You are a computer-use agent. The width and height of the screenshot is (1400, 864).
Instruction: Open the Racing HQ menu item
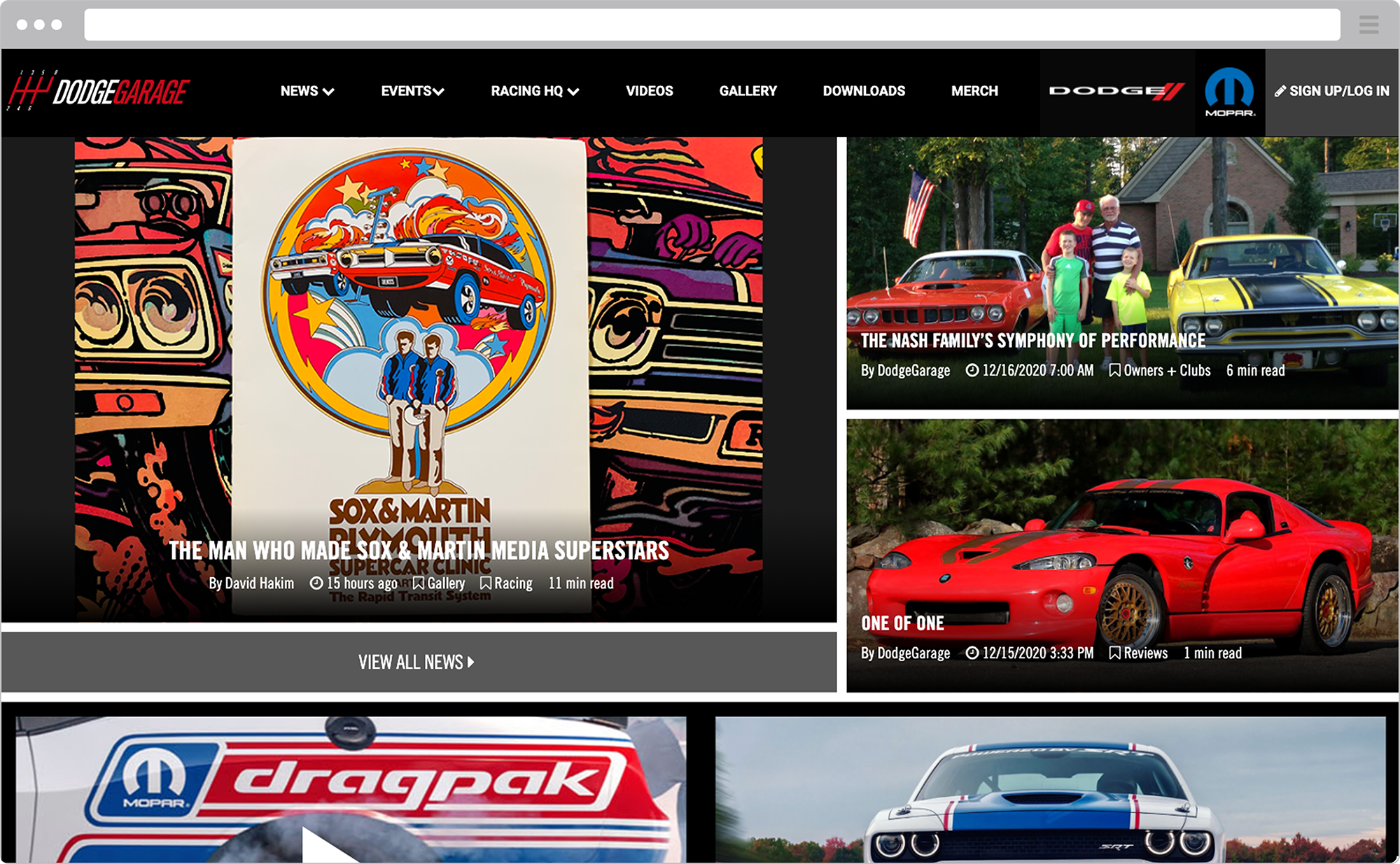[x=527, y=91]
